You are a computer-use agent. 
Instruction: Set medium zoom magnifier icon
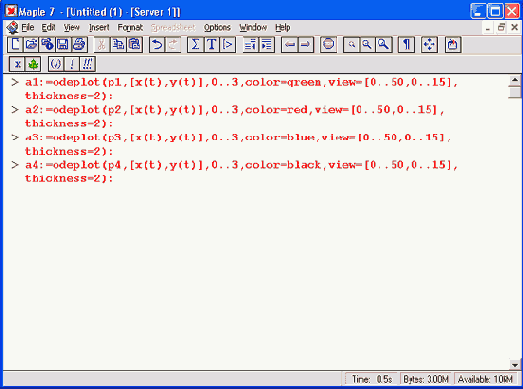click(367, 44)
